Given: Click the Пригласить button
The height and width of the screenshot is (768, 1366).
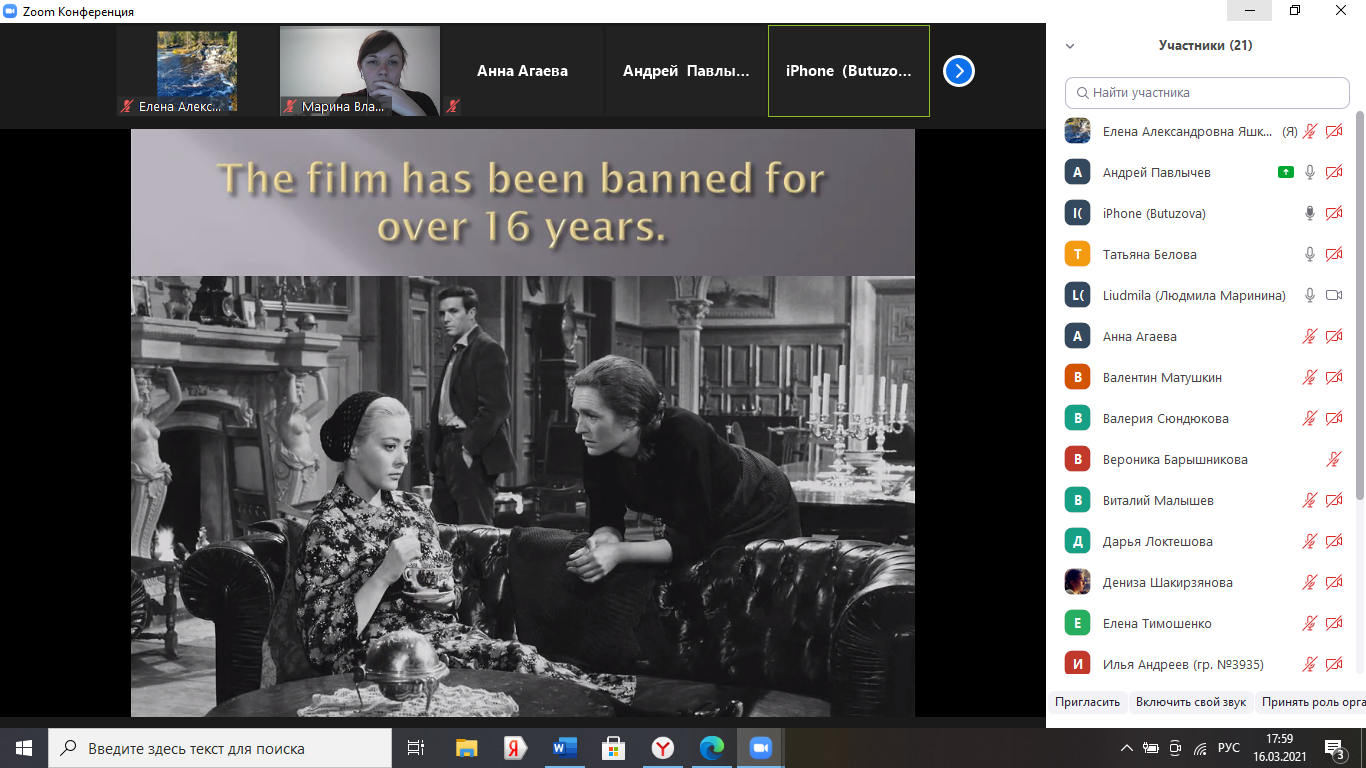Looking at the screenshot, I should 1087,702.
